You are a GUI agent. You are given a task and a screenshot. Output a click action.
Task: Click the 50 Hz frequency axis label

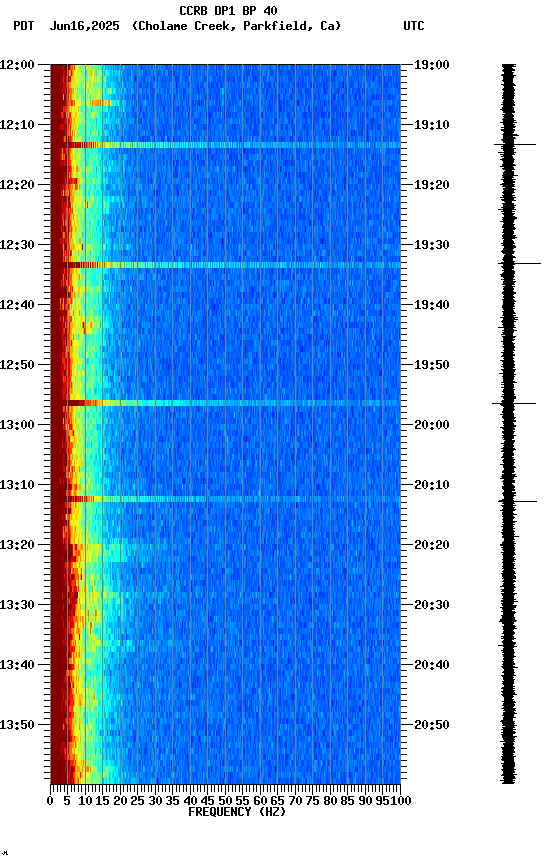[225, 801]
